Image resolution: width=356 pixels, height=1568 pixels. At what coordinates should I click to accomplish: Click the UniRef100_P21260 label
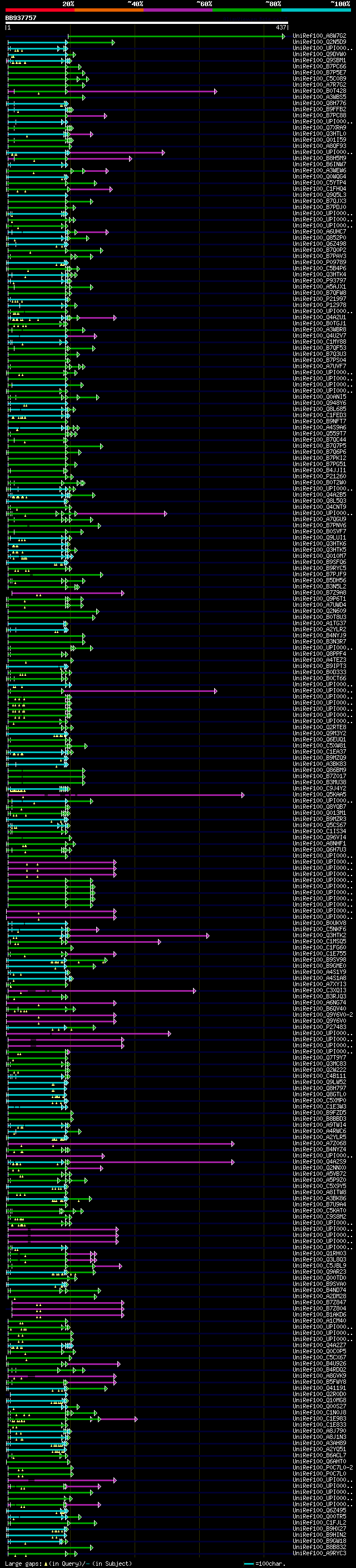click(x=319, y=476)
